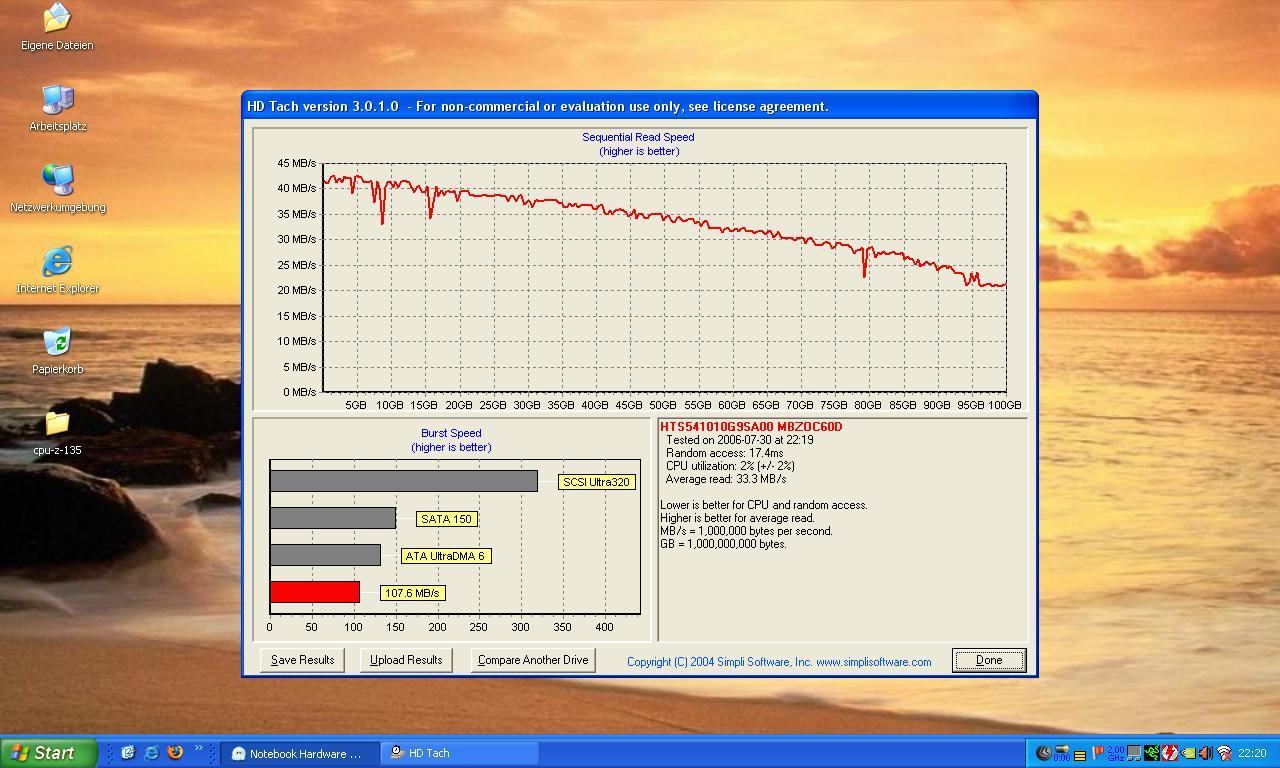Click the HD Tach window title bar

pos(639,106)
